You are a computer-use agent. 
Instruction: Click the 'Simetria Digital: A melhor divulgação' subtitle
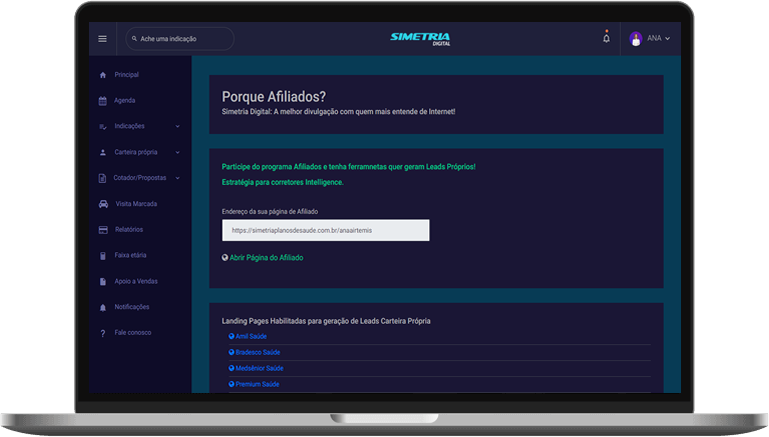pyautogui.click(x=338, y=112)
